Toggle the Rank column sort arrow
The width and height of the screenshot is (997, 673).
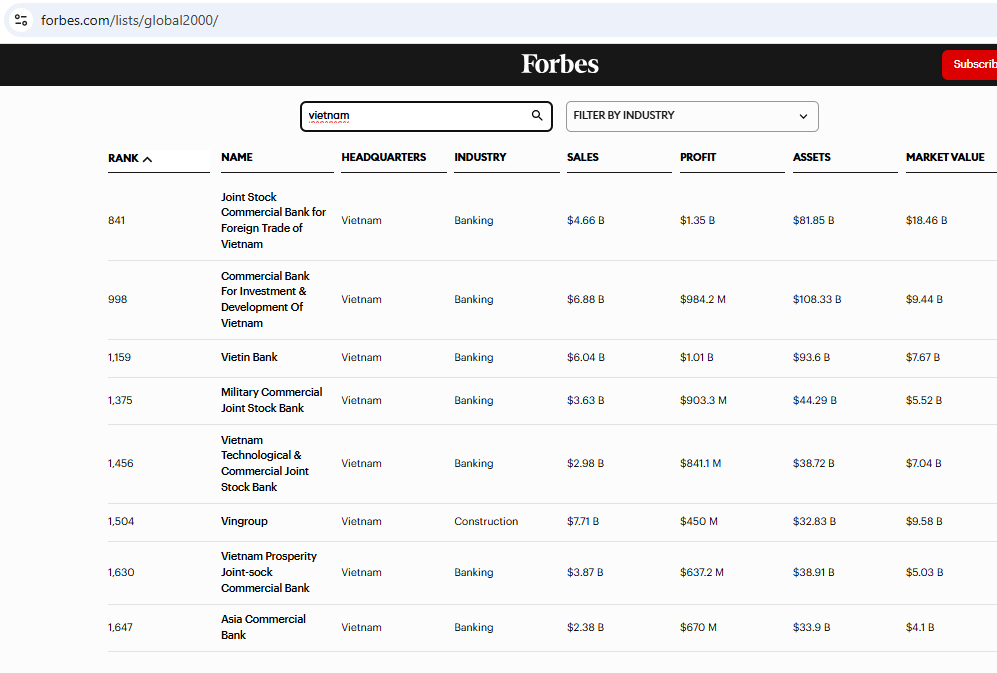pos(148,159)
